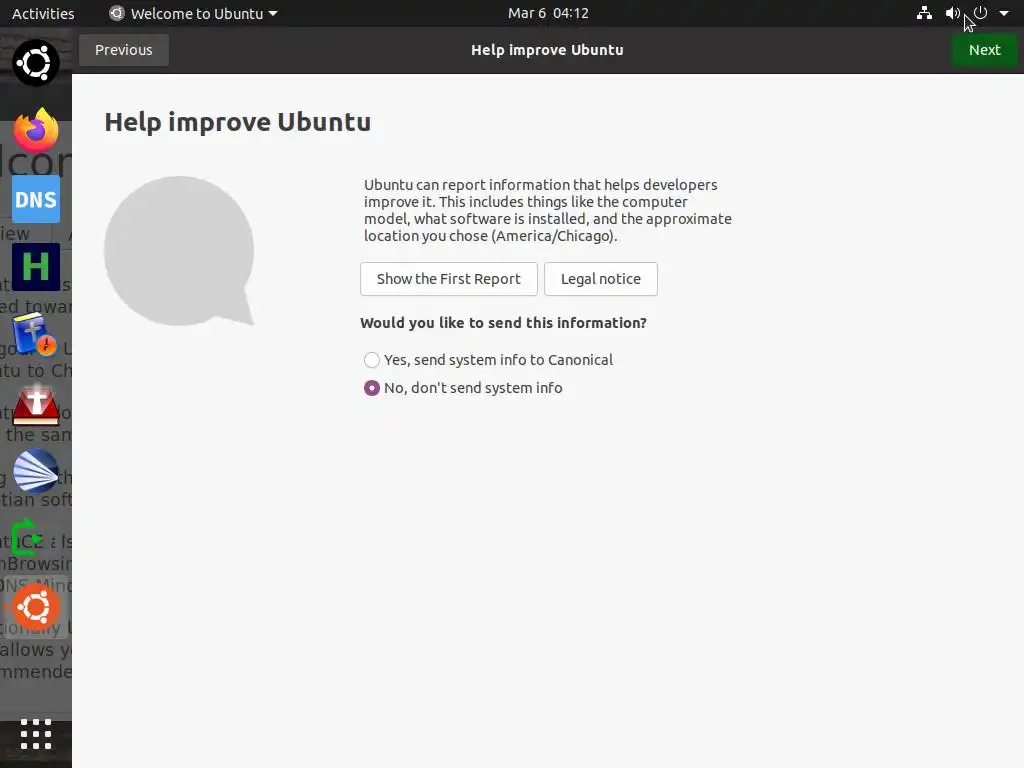Click the Ubuntu logo at top of dock

click(36, 63)
